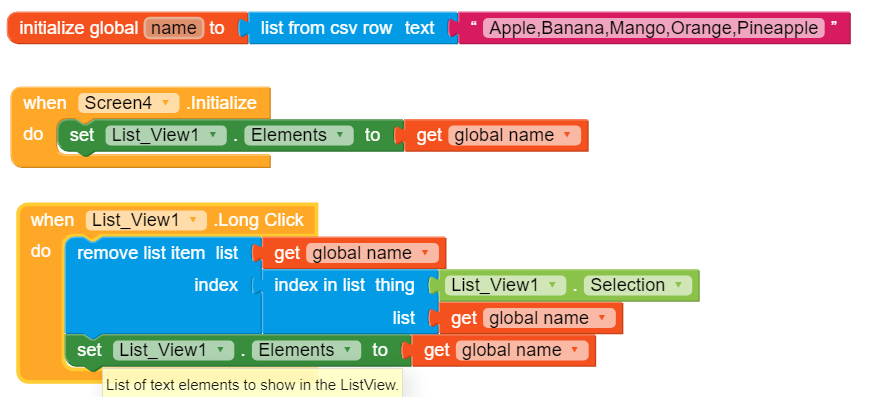
Task: Open List_View1 dropdown in Long Click set block
Action: coord(173,350)
